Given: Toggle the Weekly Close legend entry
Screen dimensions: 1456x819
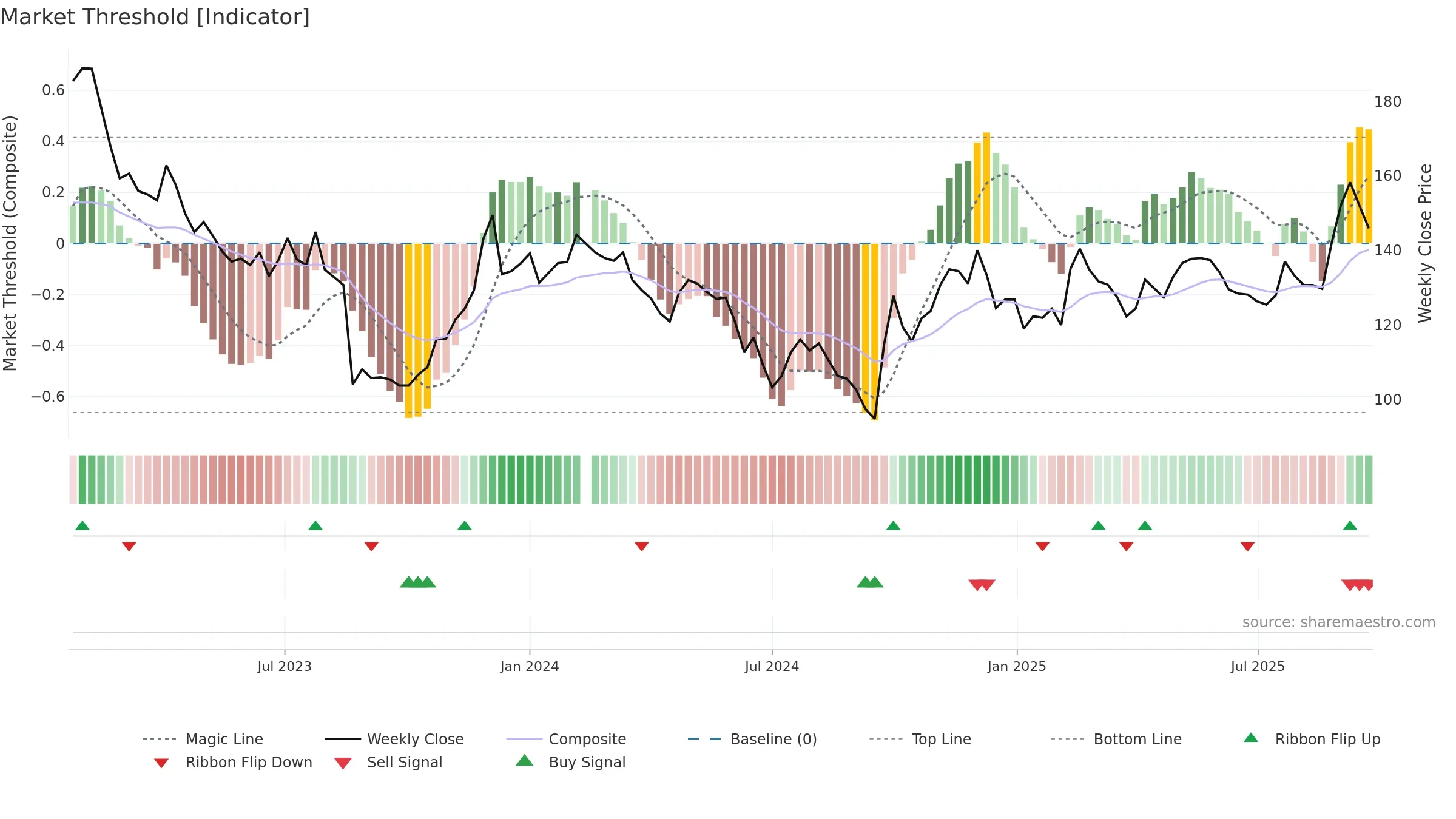Looking at the screenshot, I should pos(394,739).
